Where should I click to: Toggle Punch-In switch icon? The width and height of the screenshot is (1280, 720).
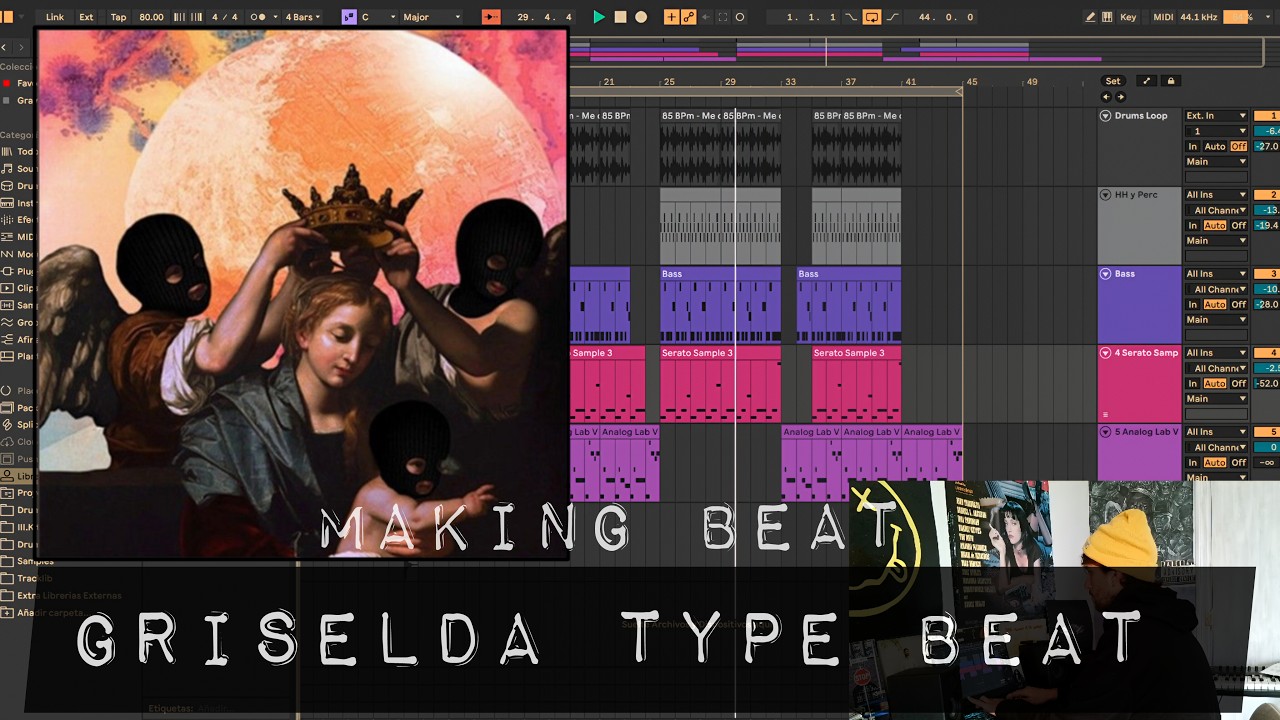(x=850, y=17)
